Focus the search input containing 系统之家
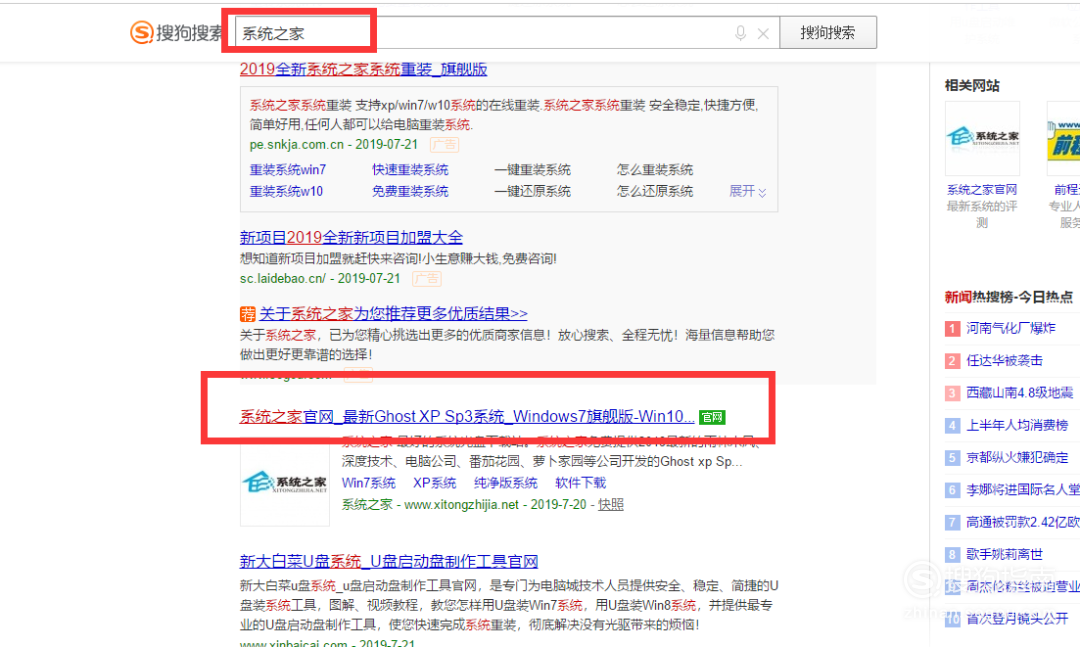 (x=508, y=32)
